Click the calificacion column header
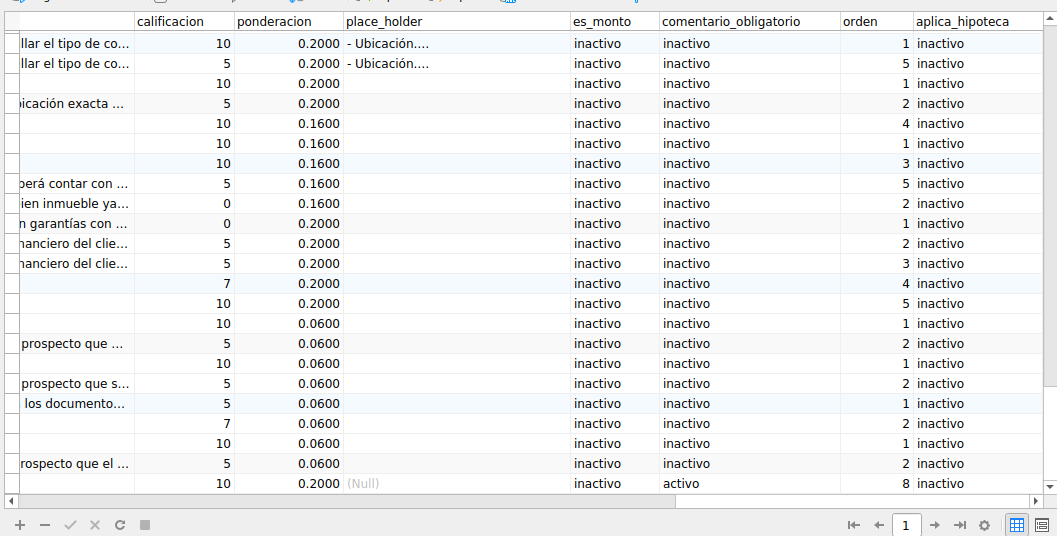 click(x=184, y=21)
